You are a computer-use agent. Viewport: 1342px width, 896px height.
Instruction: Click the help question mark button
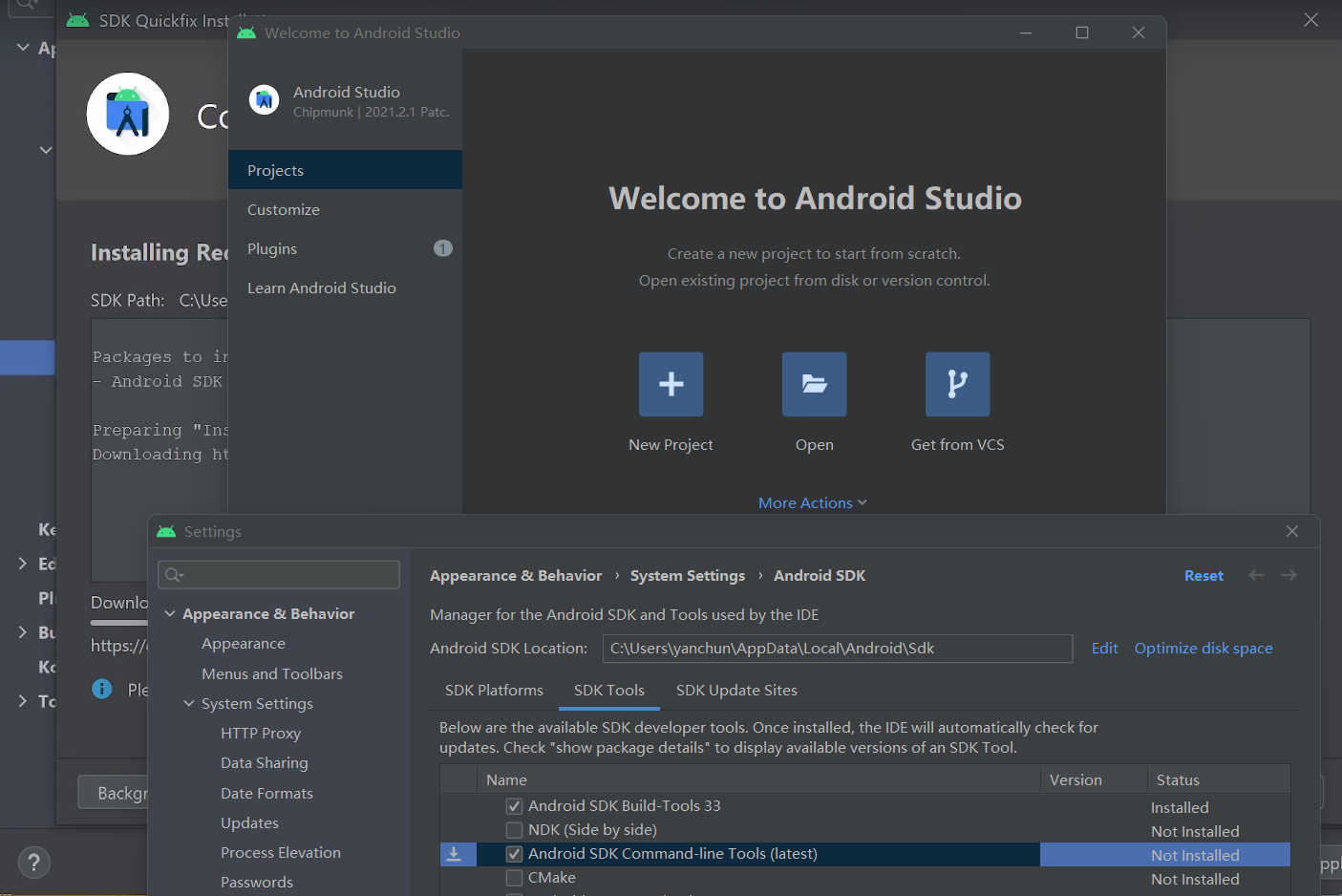point(34,863)
